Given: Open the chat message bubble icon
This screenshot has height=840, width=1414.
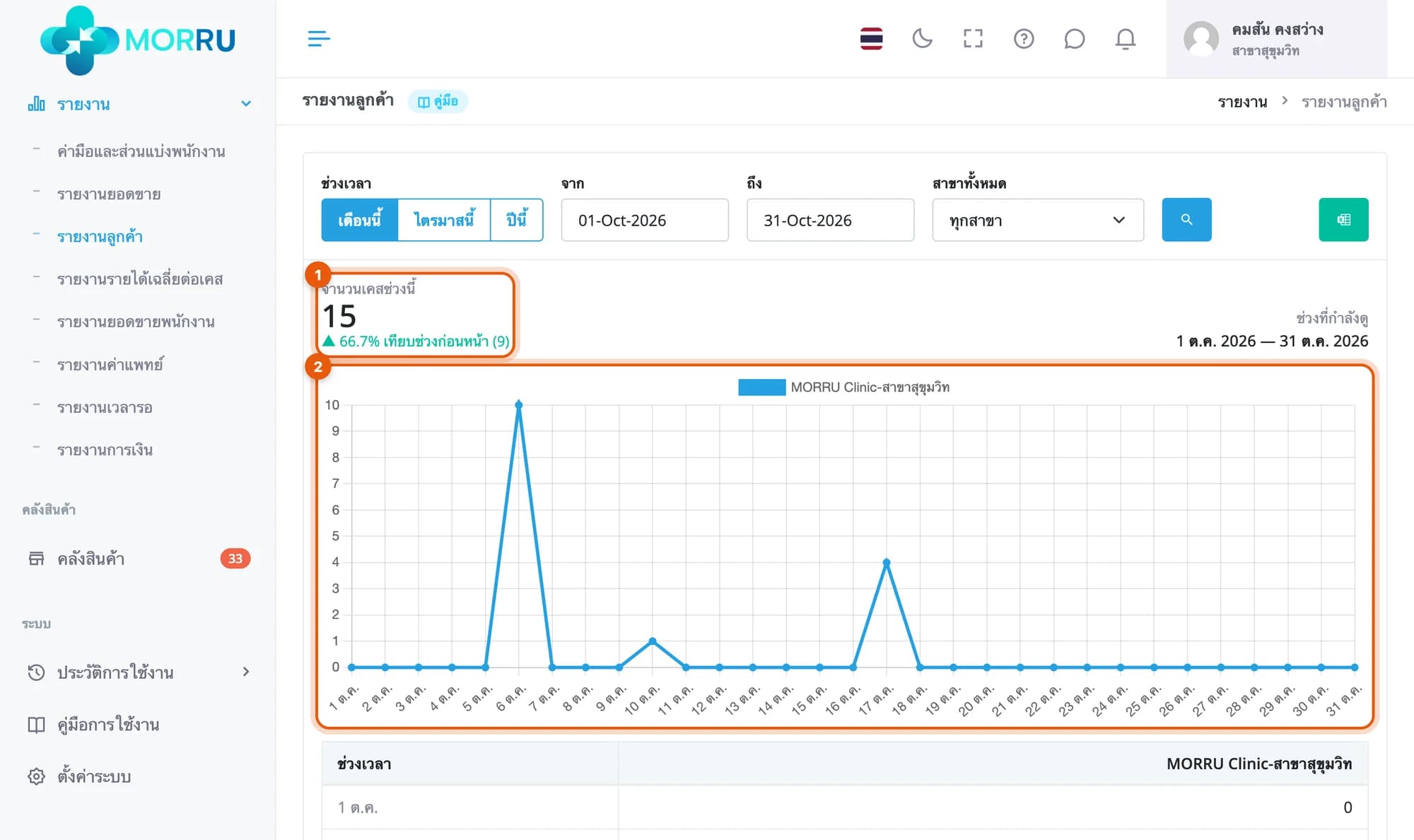Looking at the screenshot, I should coord(1074,39).
